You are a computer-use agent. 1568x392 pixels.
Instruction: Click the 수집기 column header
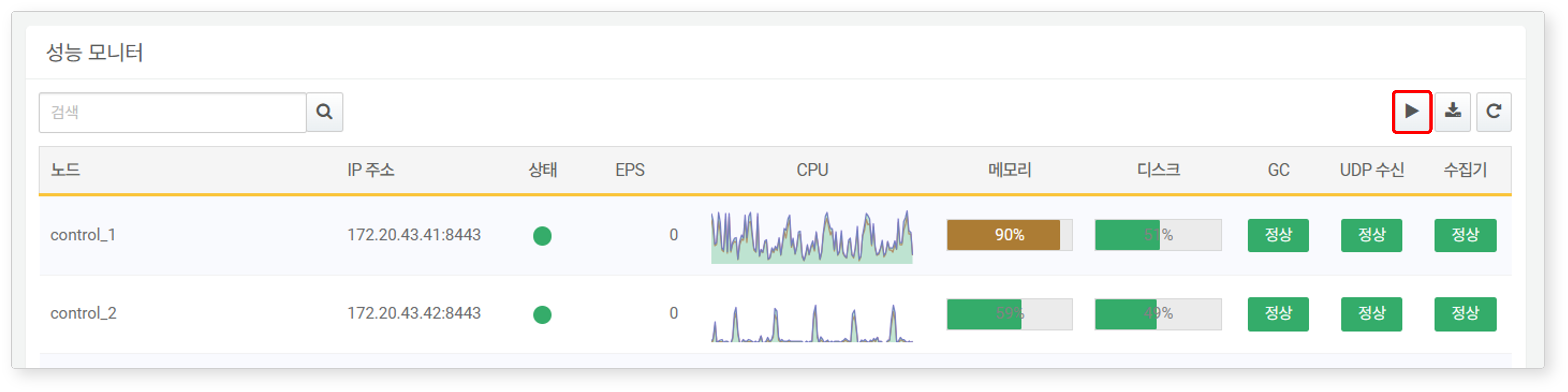coord(1465,170)
